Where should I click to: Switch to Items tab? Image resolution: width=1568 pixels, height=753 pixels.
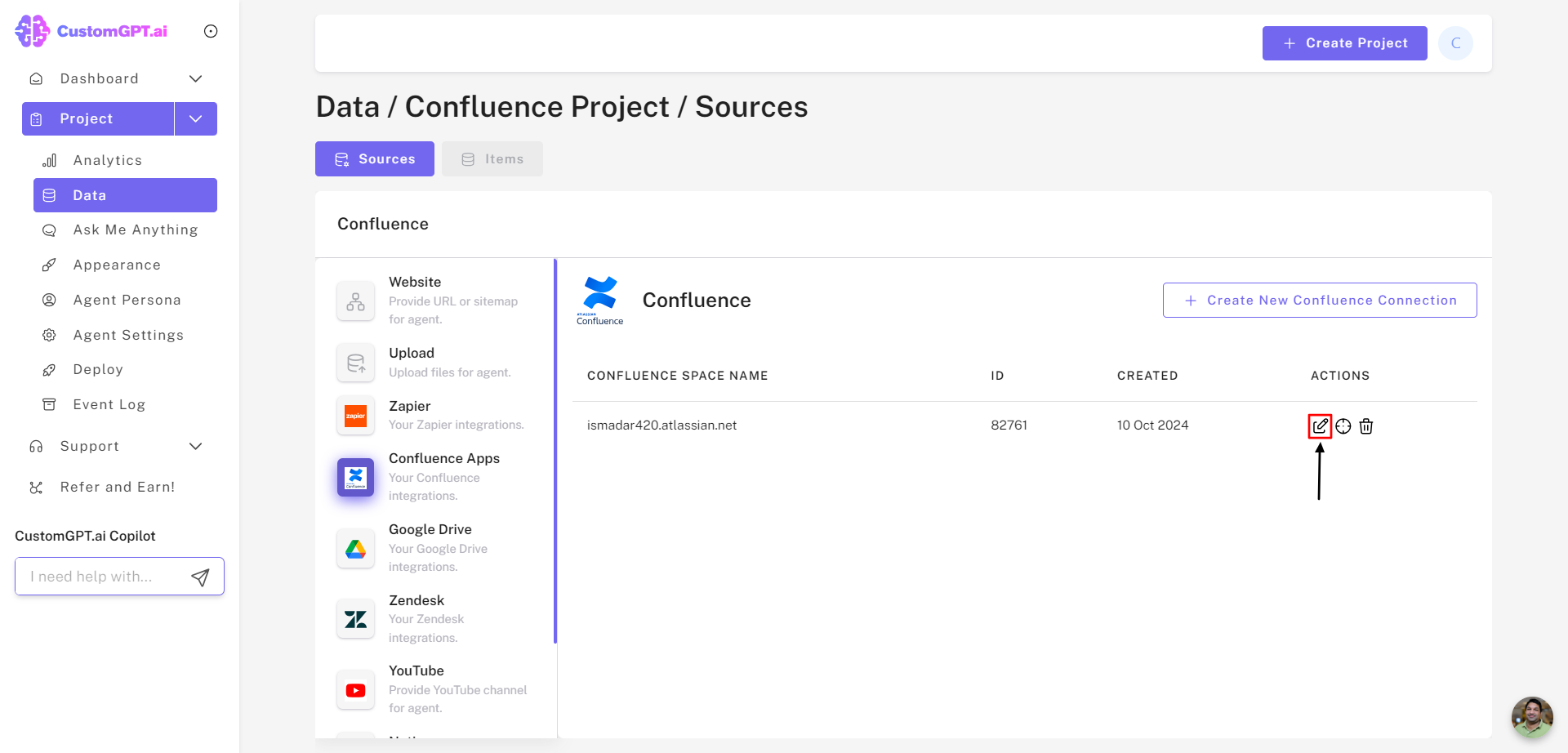pyautogui.click(x=492, y=159)
